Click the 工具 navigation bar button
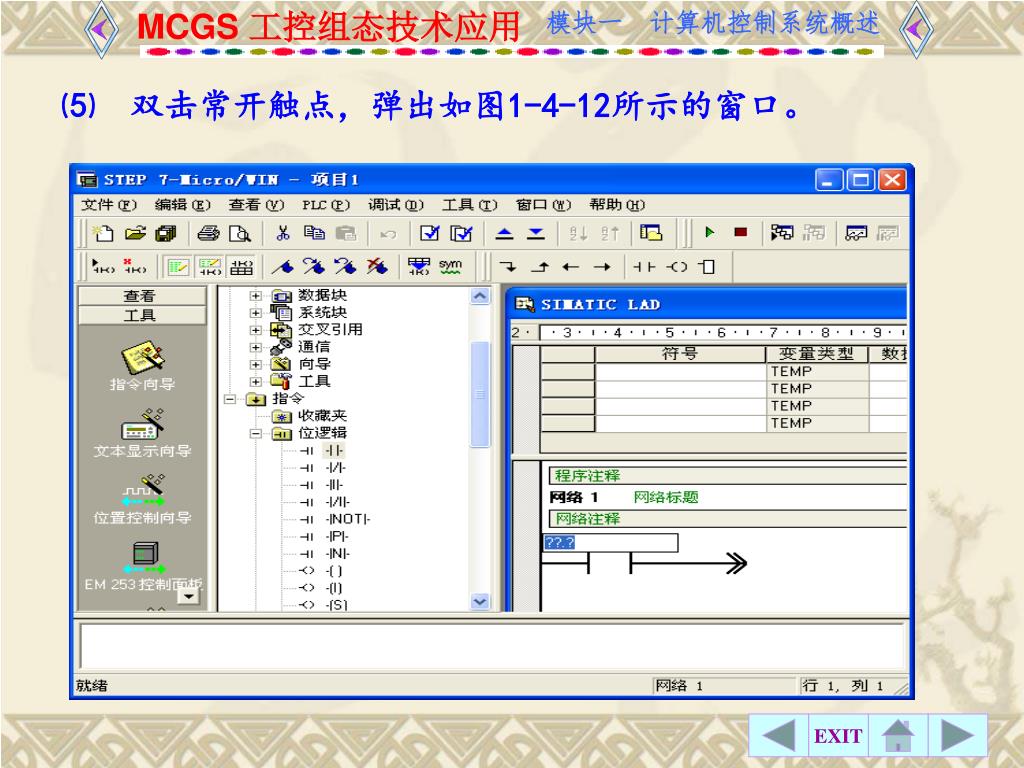This screenshot has height=768, width=1024. pyautogui.click(x=141, y=315)
